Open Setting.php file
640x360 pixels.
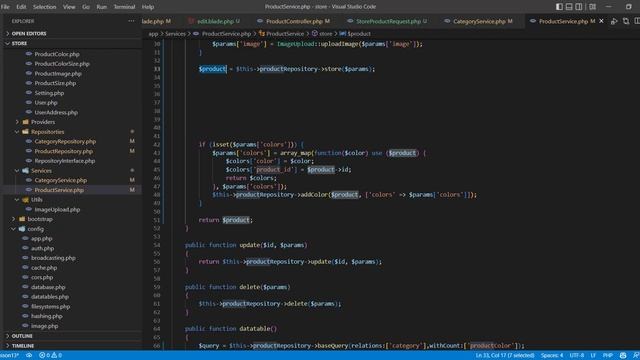(49, 93)
